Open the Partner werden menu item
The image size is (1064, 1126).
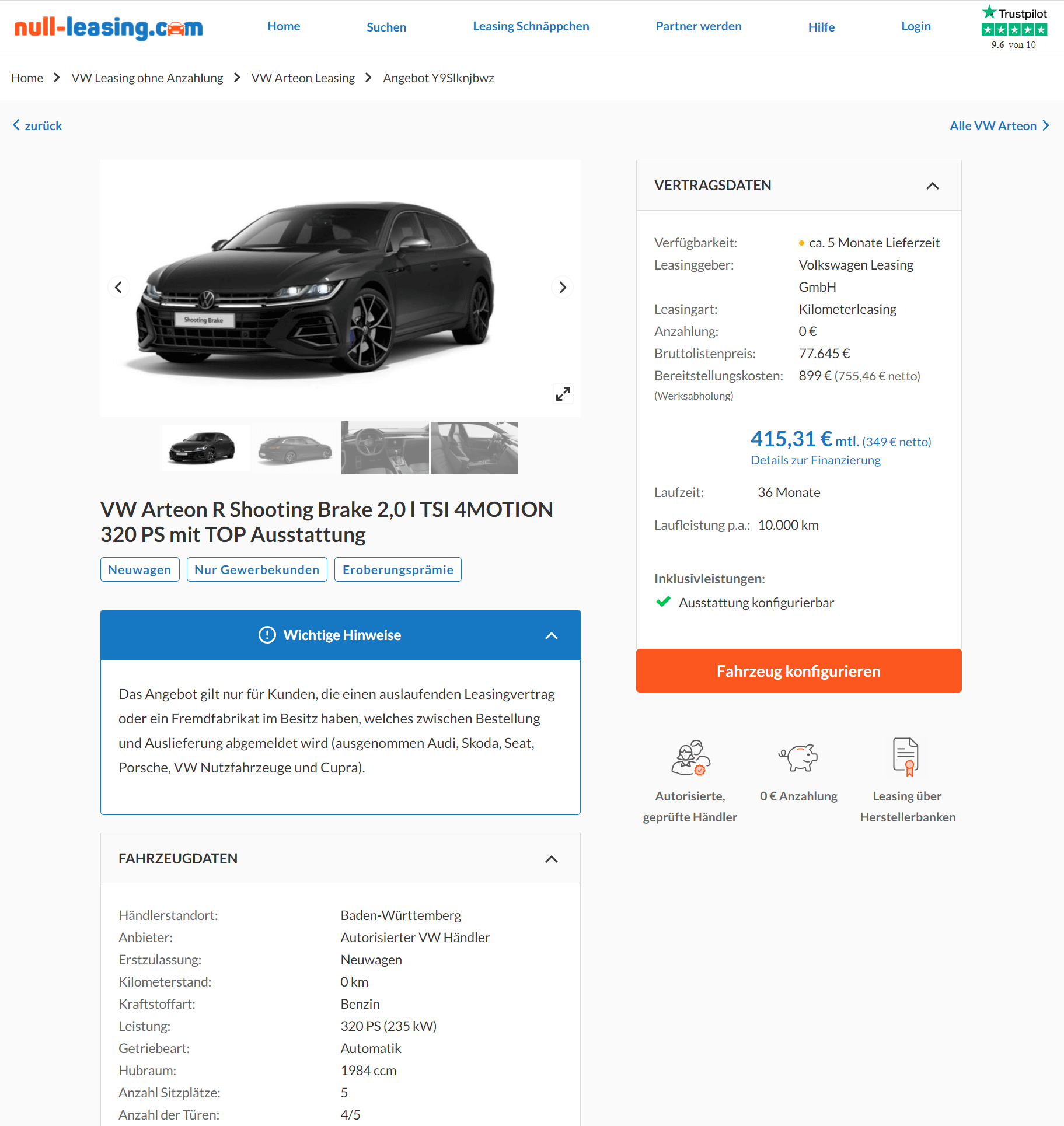tap(698, 26)
